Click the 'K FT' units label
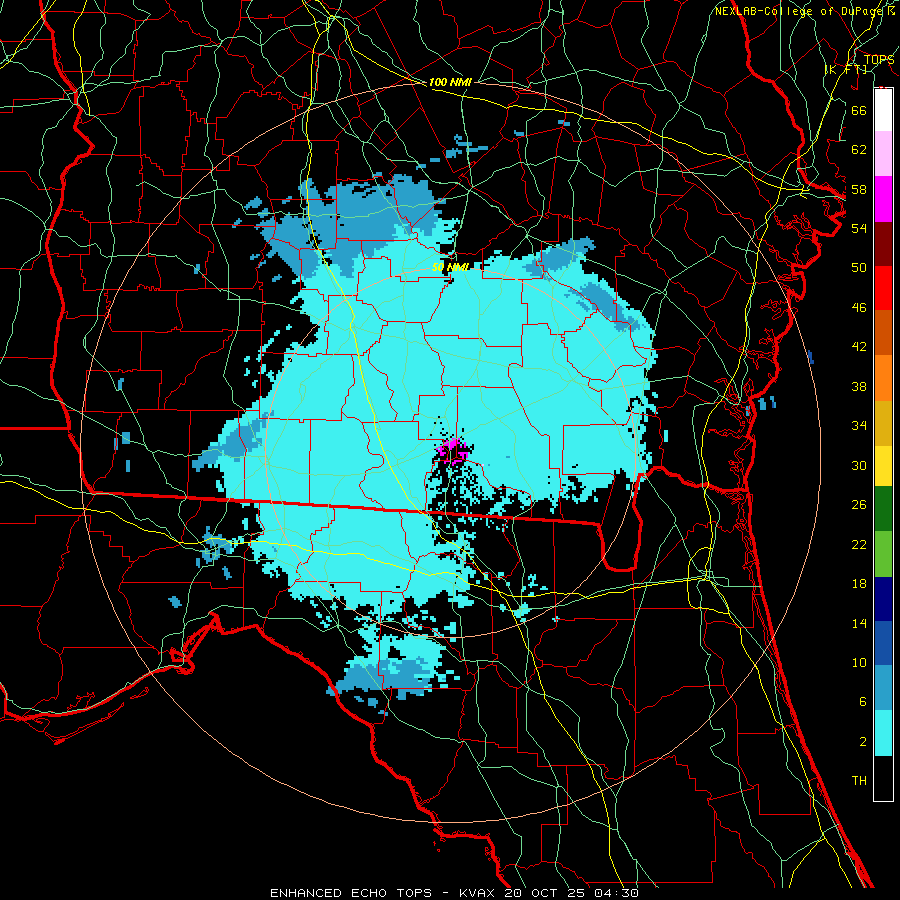900x900 pixels. tap(846, 70)
